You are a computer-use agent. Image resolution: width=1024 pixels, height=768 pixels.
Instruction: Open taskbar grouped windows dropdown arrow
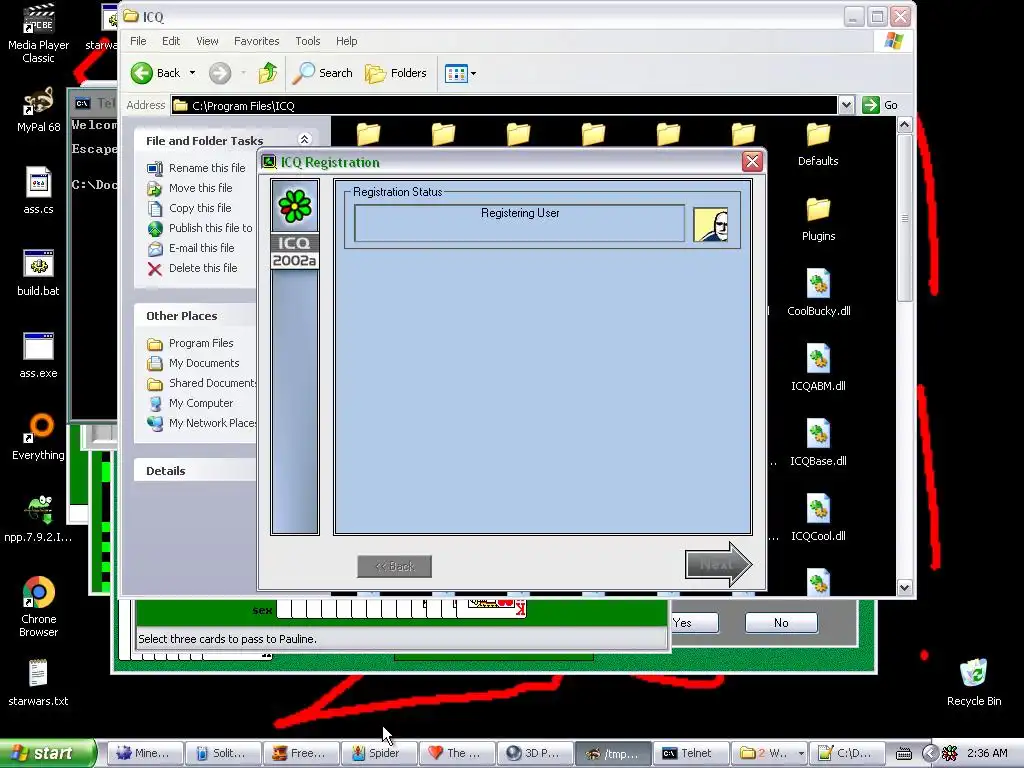(x=801, y=753)
